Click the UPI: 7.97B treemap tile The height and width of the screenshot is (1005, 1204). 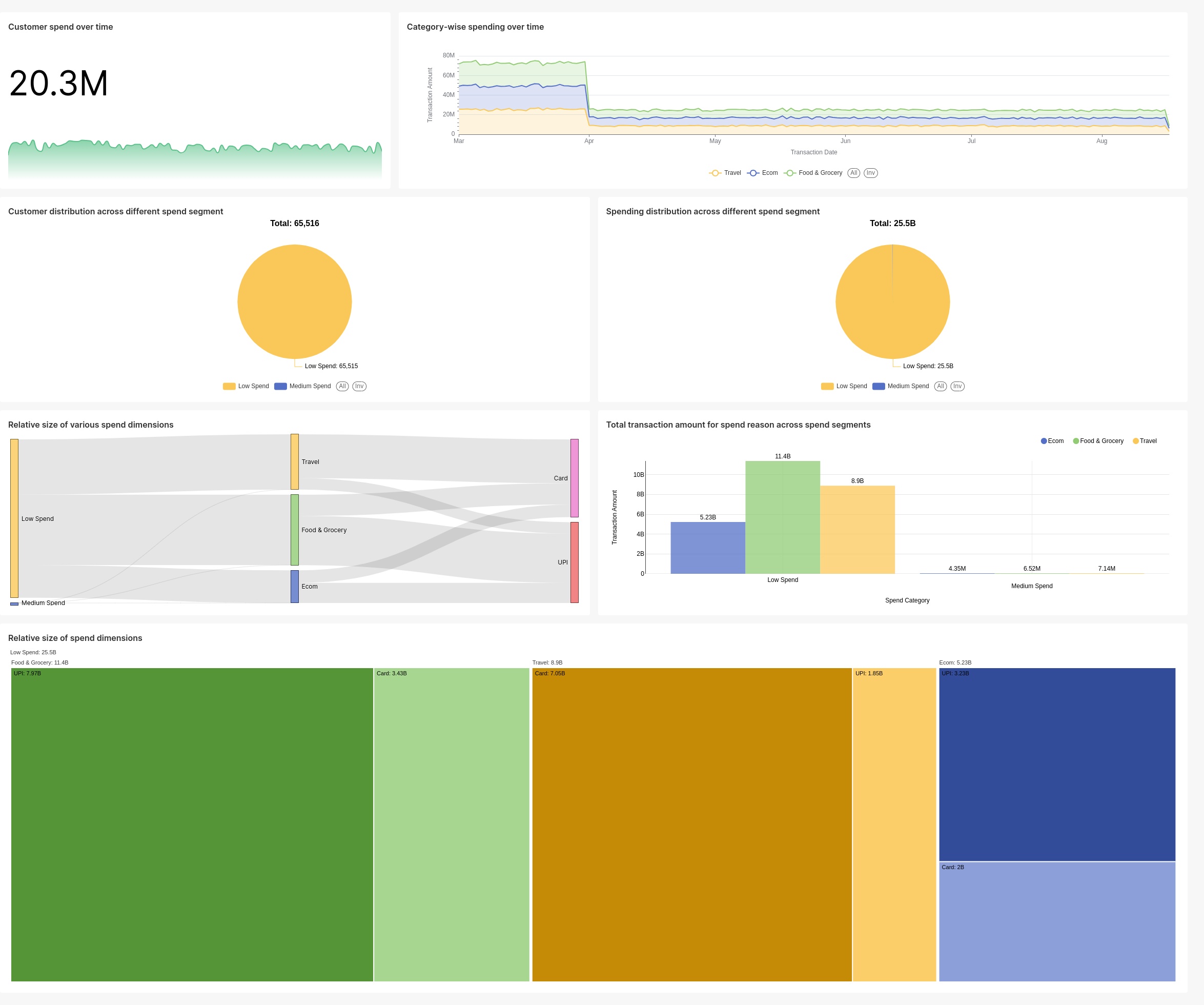[x=192, y=825]
